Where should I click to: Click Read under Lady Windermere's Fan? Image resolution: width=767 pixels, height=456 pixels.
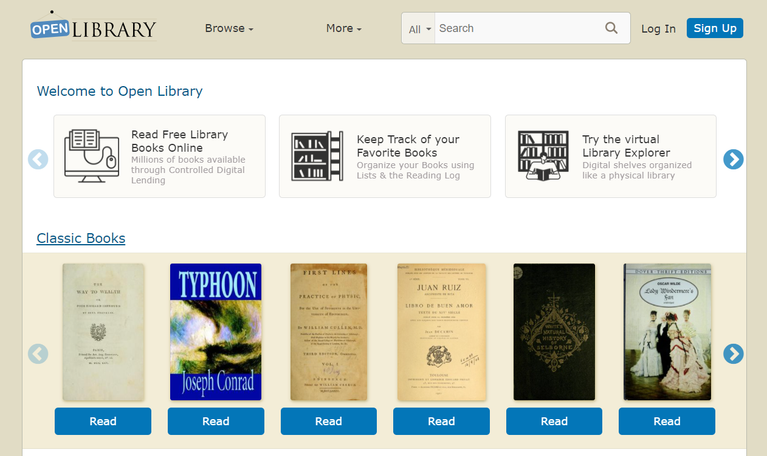[x=667, y=421]
